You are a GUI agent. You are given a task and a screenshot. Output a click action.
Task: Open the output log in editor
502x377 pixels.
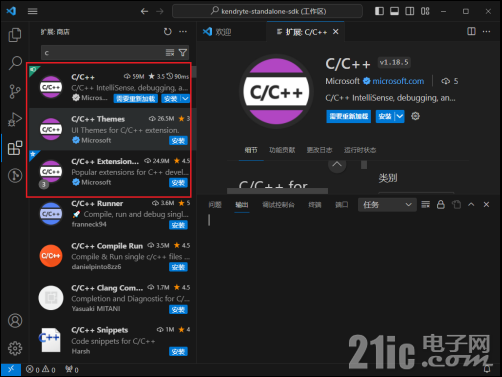click(x=456, y=204)
